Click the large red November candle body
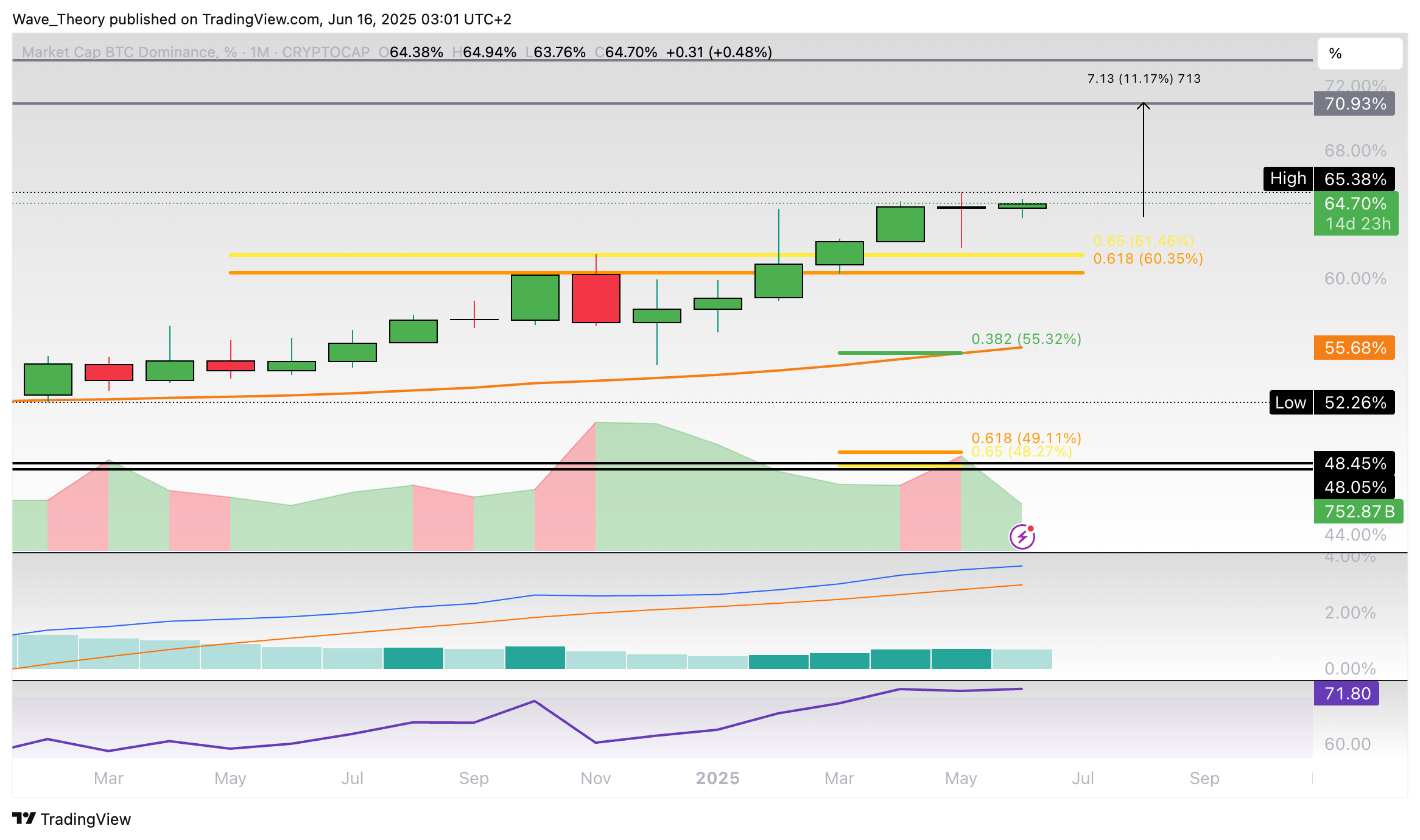1420x840 pixels. click(596, 298)
